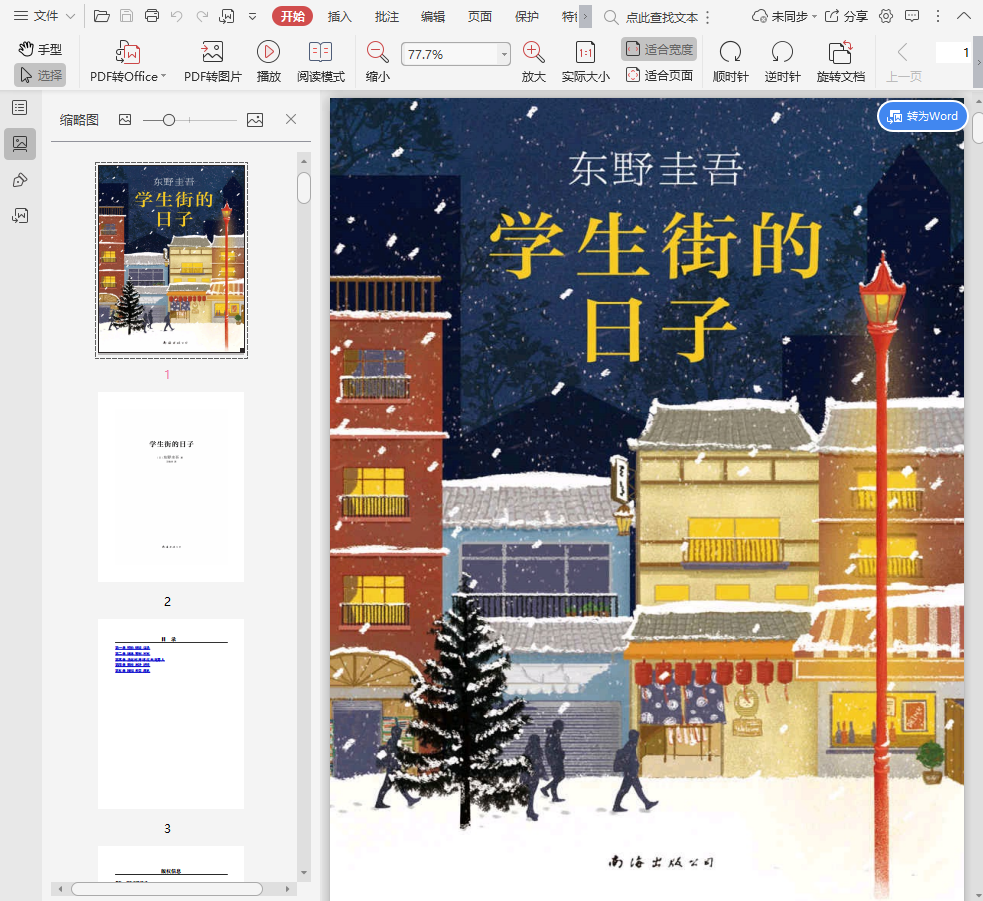
Task: Click thumbnail panel vertical scrollbar handle
Action: click(x=304, y=188)
